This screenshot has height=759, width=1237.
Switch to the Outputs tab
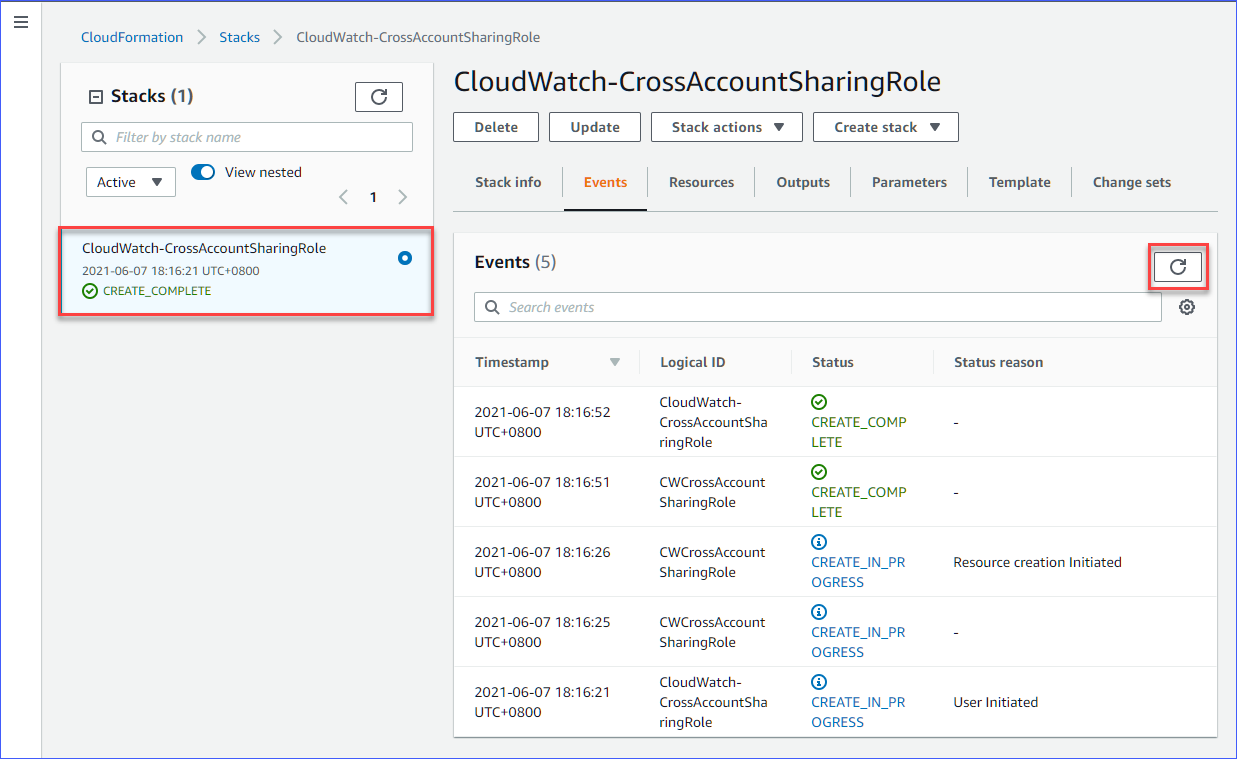coord(803,182)
